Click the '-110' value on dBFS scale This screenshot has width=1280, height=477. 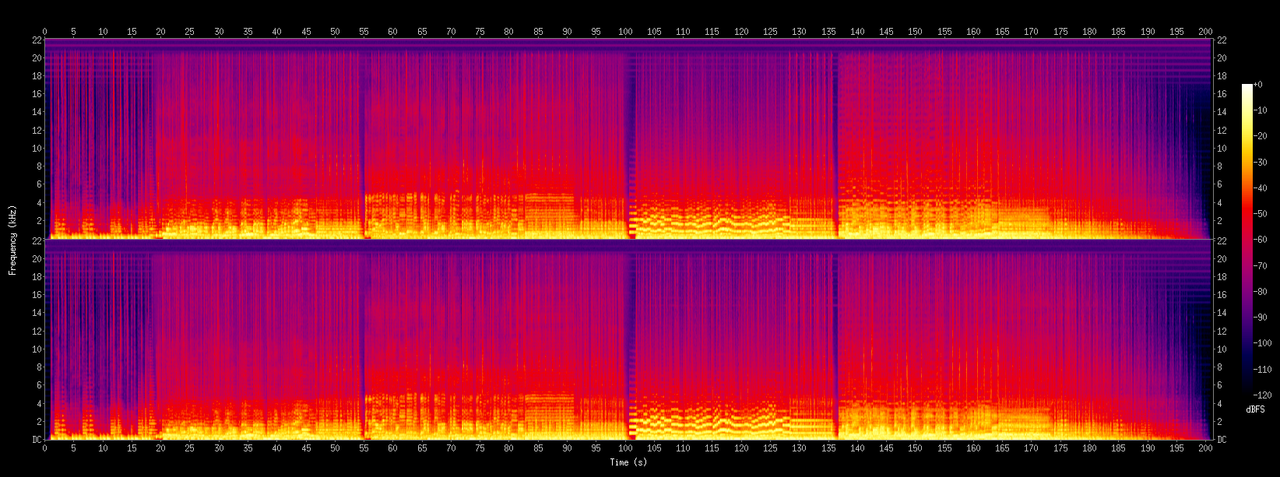point(1262,371)
